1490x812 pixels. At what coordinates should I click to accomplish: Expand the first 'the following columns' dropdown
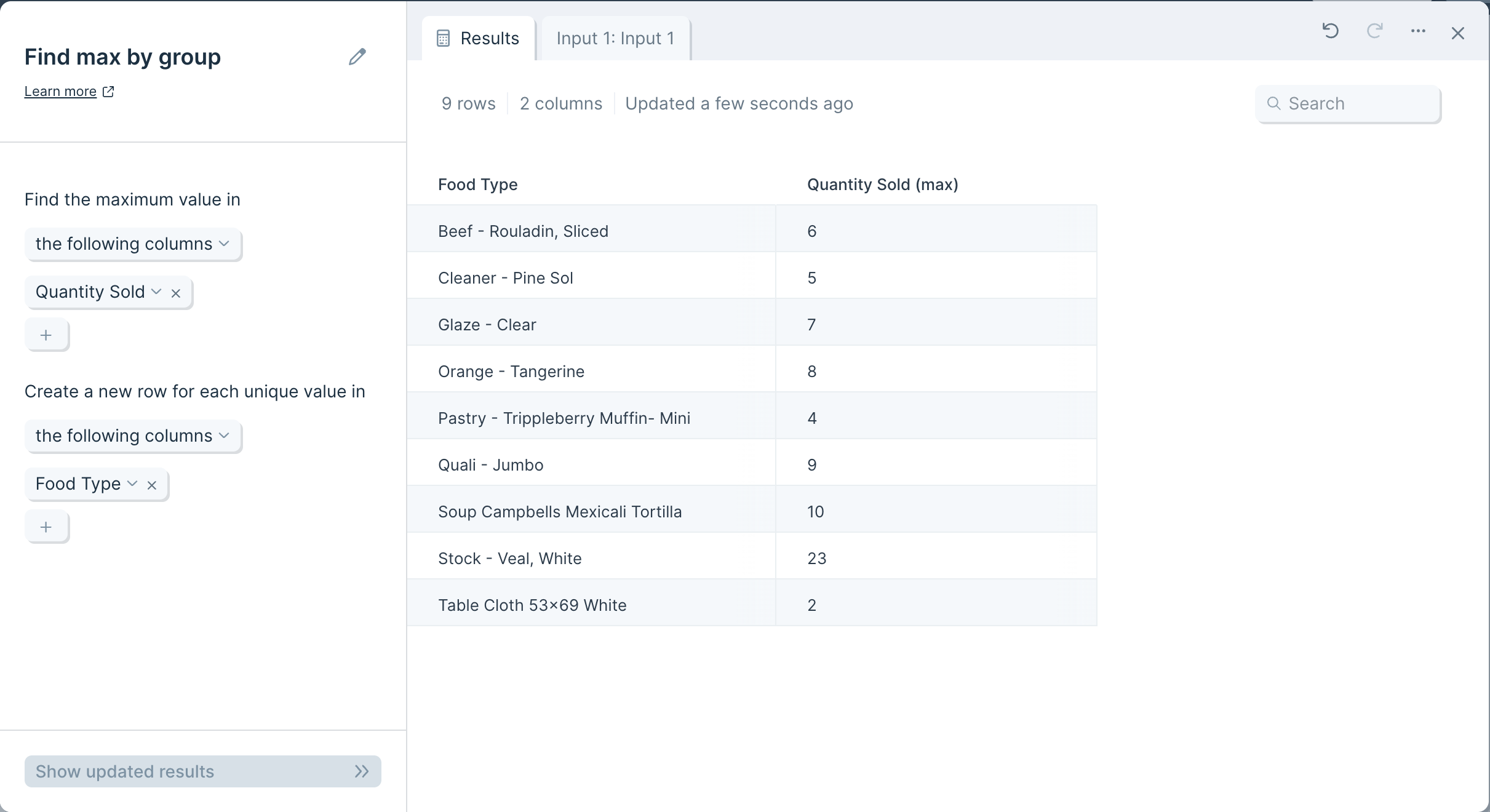pos(133,244)
